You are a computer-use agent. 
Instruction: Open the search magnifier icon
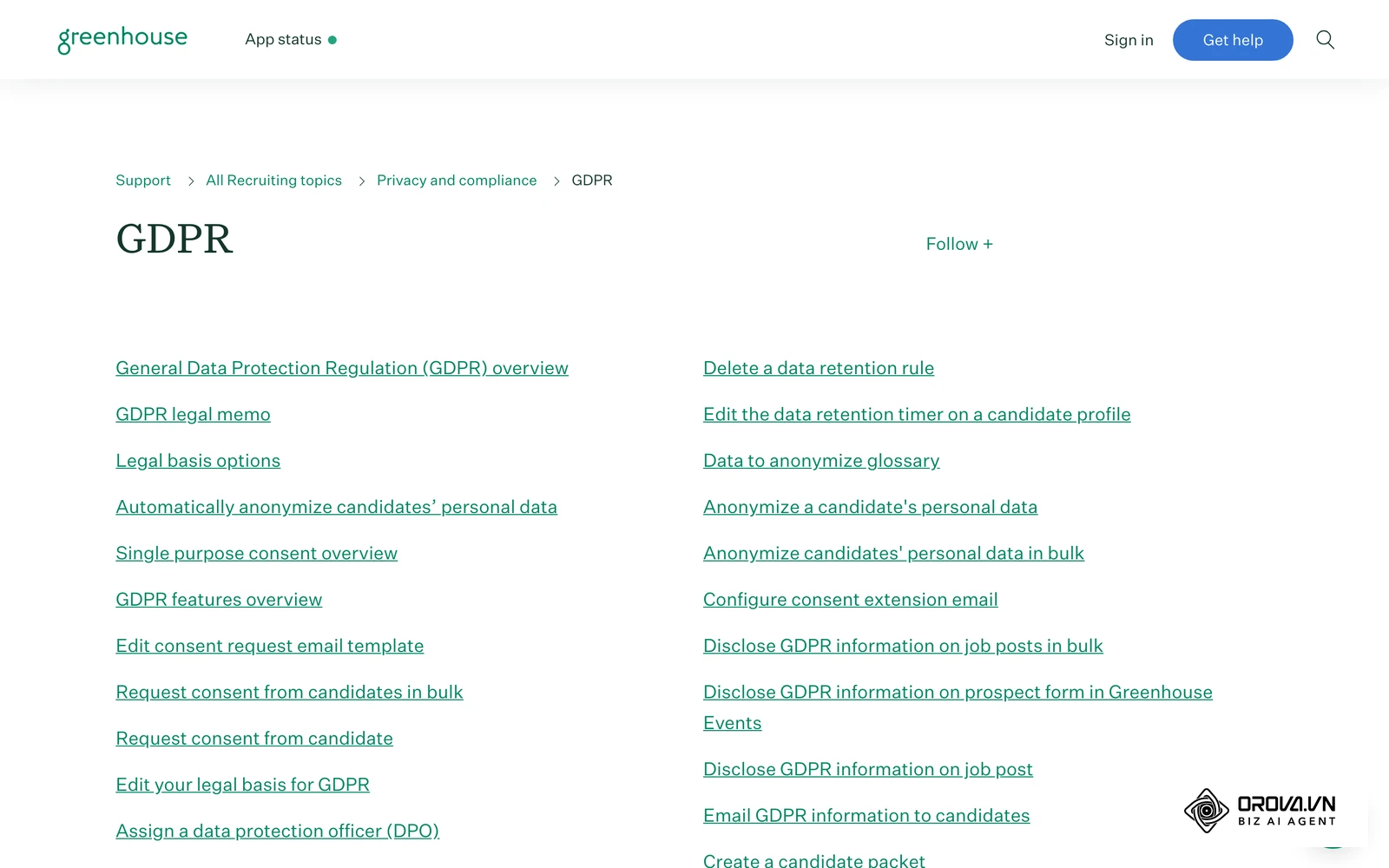pyautogui.click(x=1325, y=40)
